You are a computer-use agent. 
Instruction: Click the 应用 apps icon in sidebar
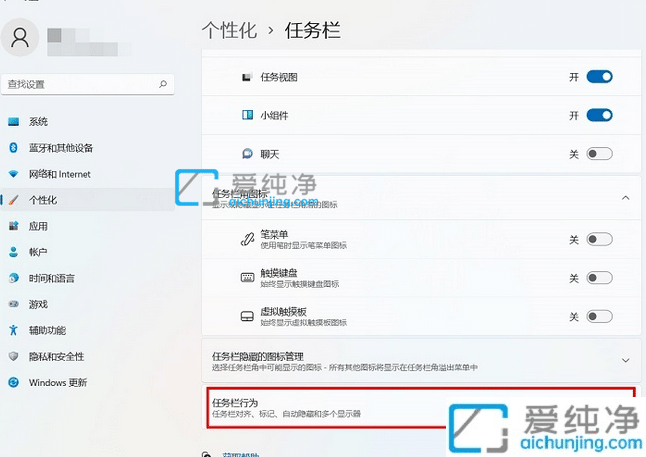14,226
